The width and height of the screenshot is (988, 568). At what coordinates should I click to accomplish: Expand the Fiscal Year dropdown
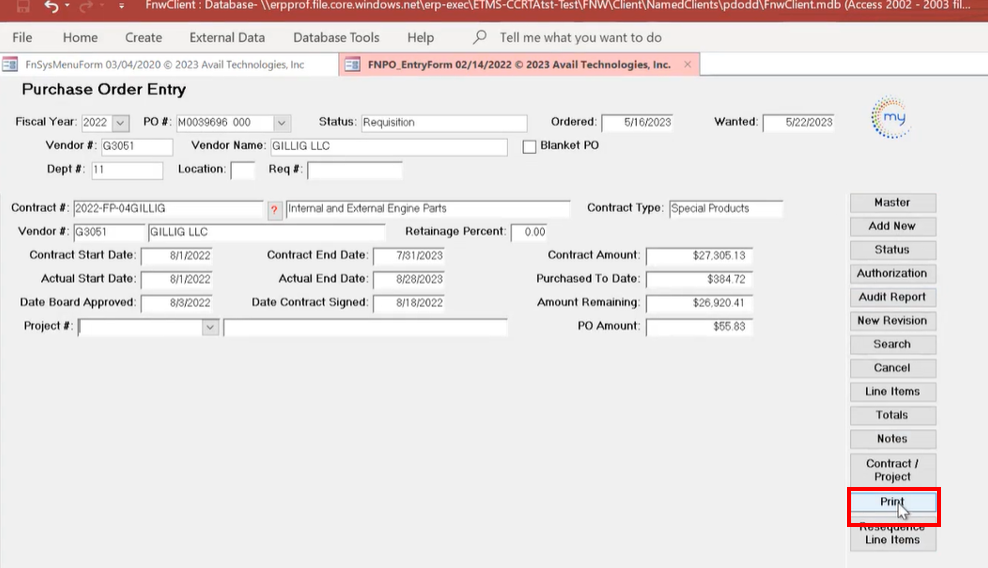(x=121, y=123)
